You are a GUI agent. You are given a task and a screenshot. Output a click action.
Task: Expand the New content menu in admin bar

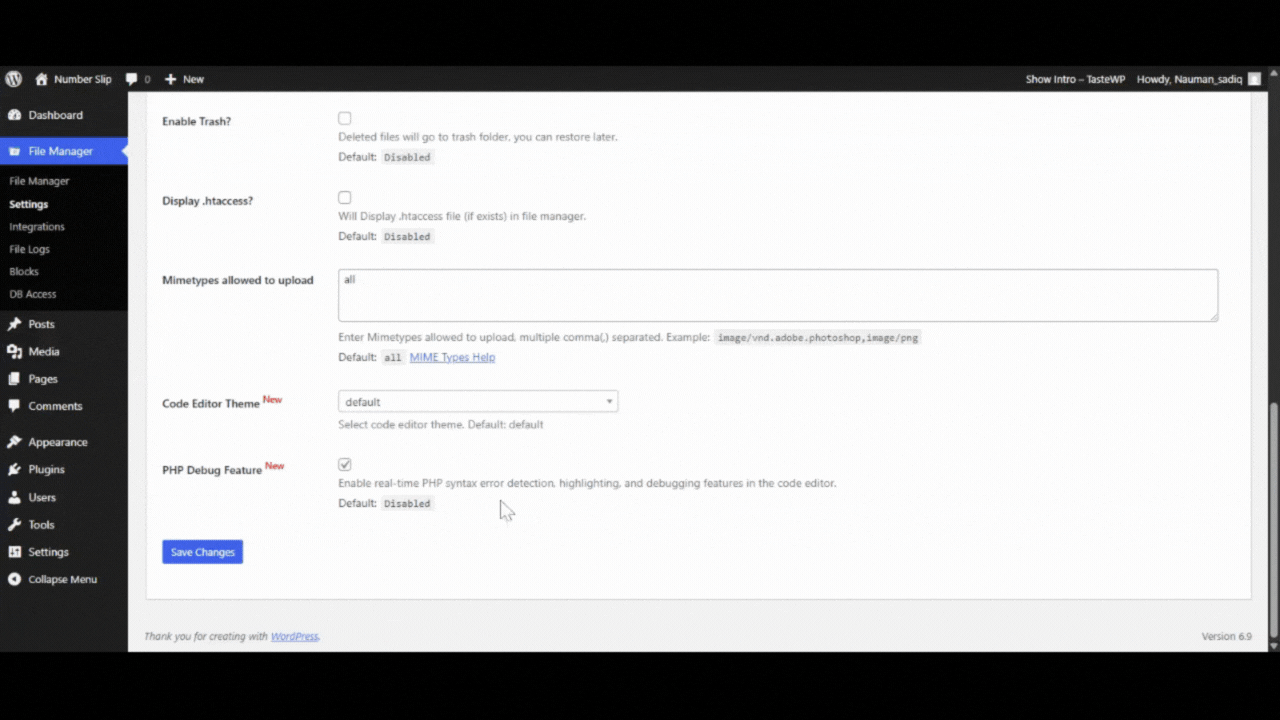(x=184, y=79)
